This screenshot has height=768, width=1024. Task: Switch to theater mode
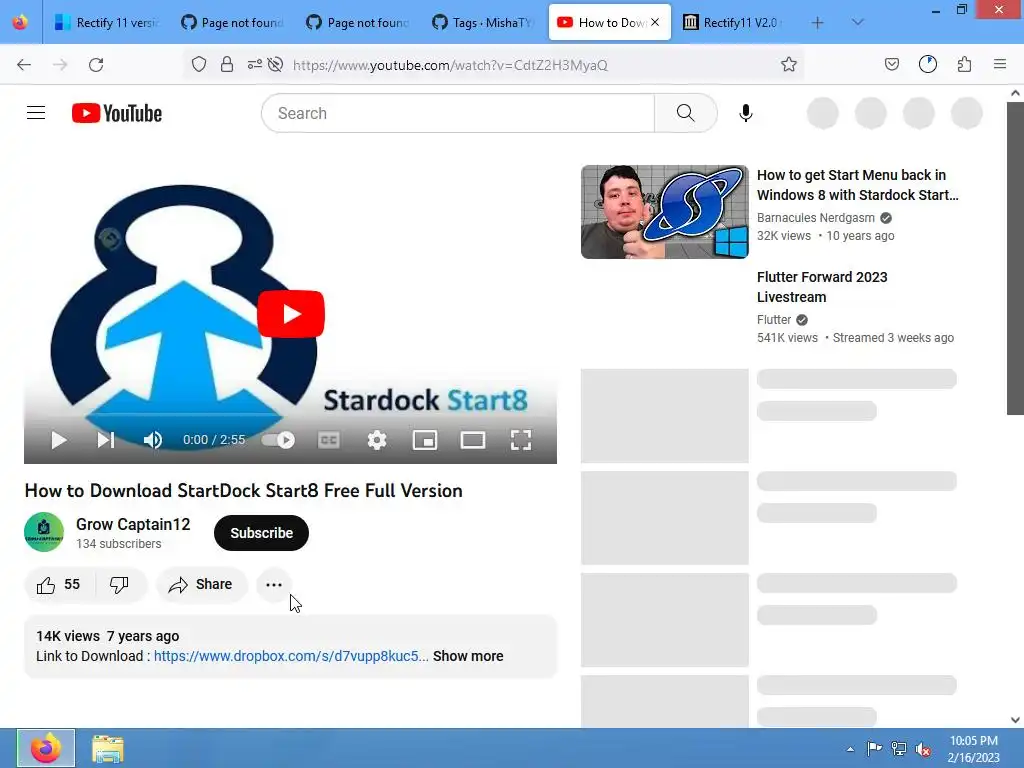[x=473, y=440]
